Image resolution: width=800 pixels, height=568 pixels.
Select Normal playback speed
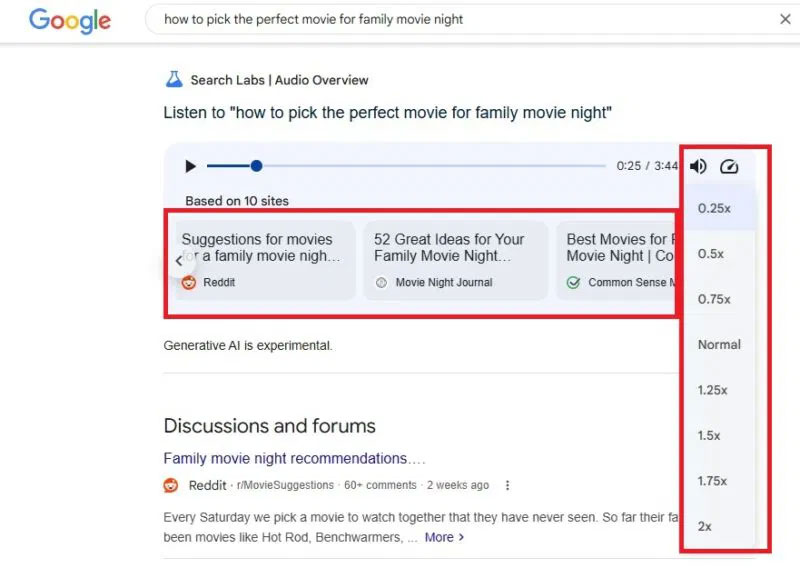coord(719,344)
